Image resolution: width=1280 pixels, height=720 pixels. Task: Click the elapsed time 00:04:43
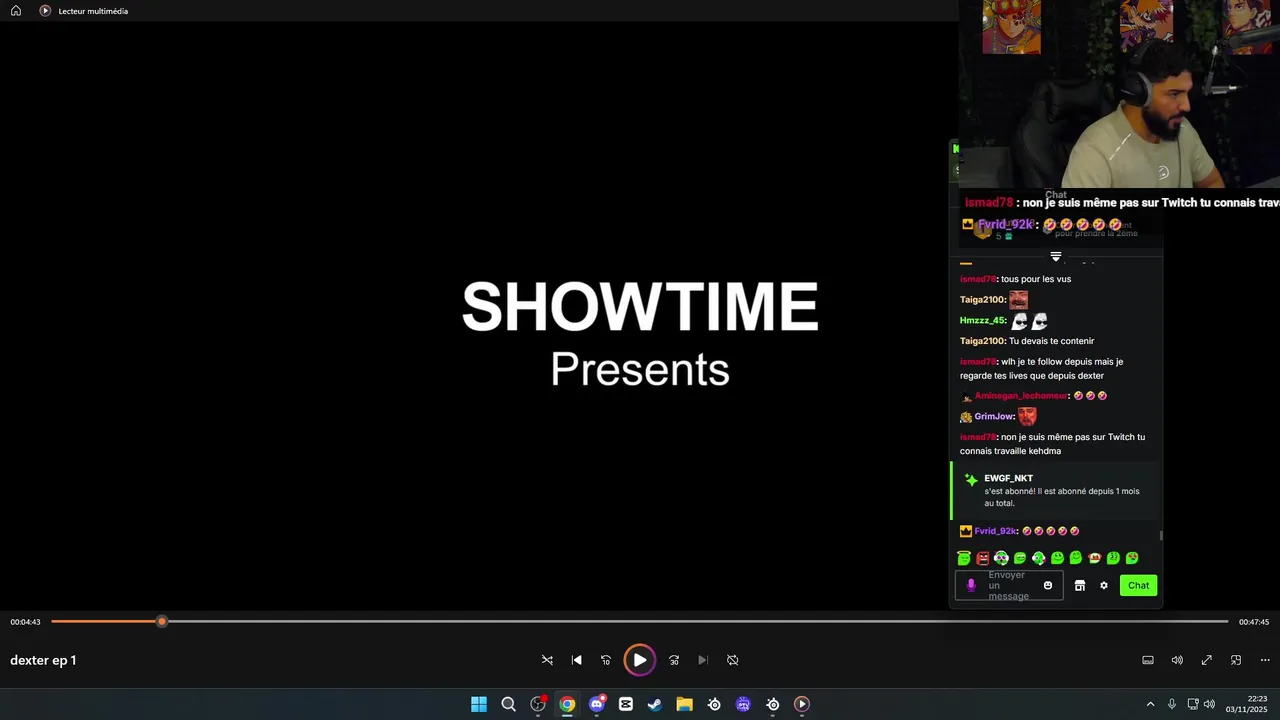click(26, 622)
